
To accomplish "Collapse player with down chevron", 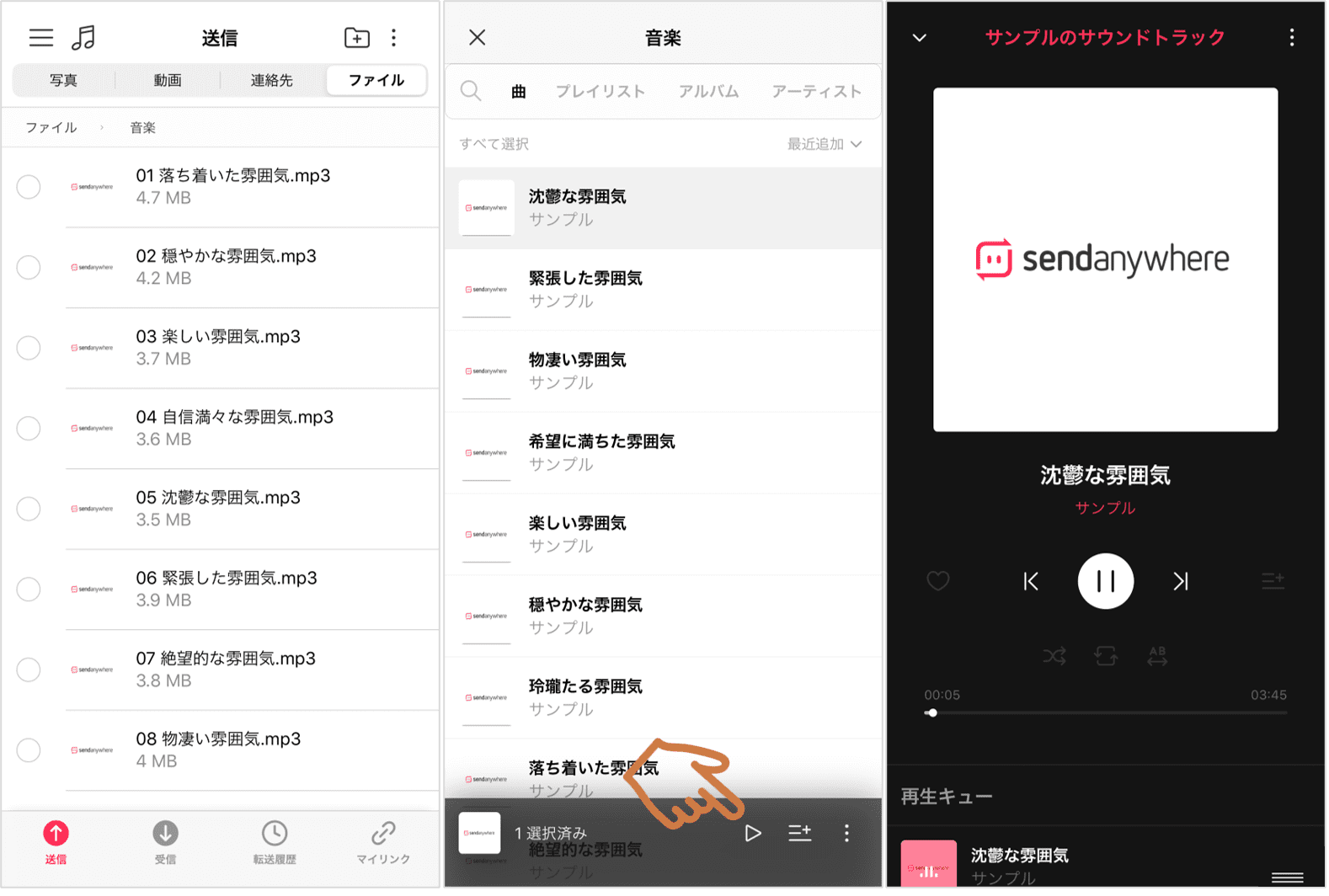I will 921,38.
